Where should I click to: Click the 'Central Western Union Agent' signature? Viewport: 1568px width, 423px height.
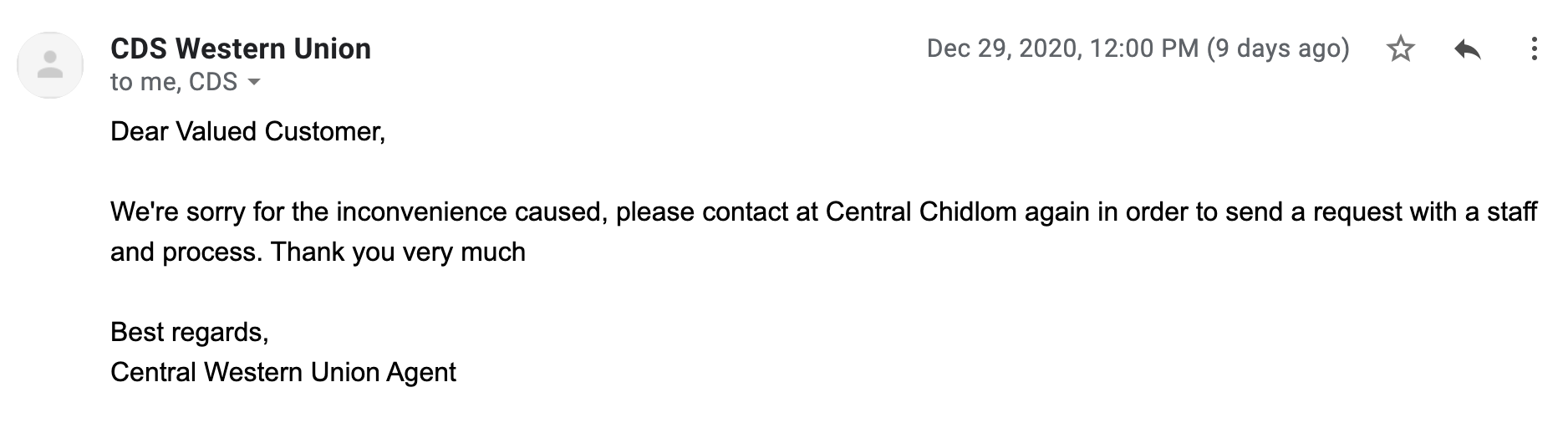click(x=283, y=372)
